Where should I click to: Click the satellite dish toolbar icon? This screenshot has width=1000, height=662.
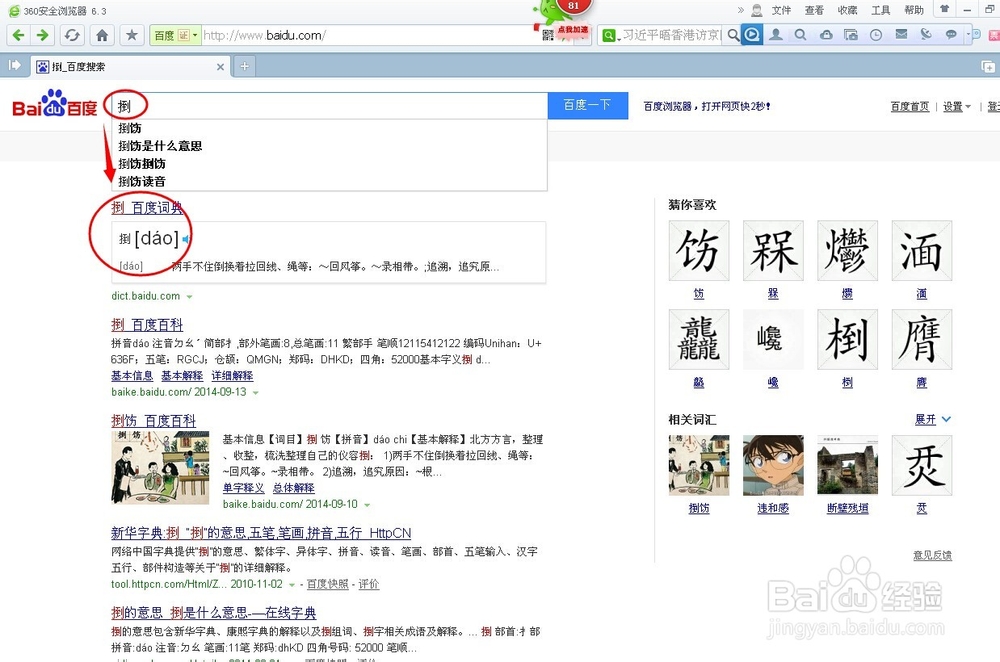[x=926, y=34]
